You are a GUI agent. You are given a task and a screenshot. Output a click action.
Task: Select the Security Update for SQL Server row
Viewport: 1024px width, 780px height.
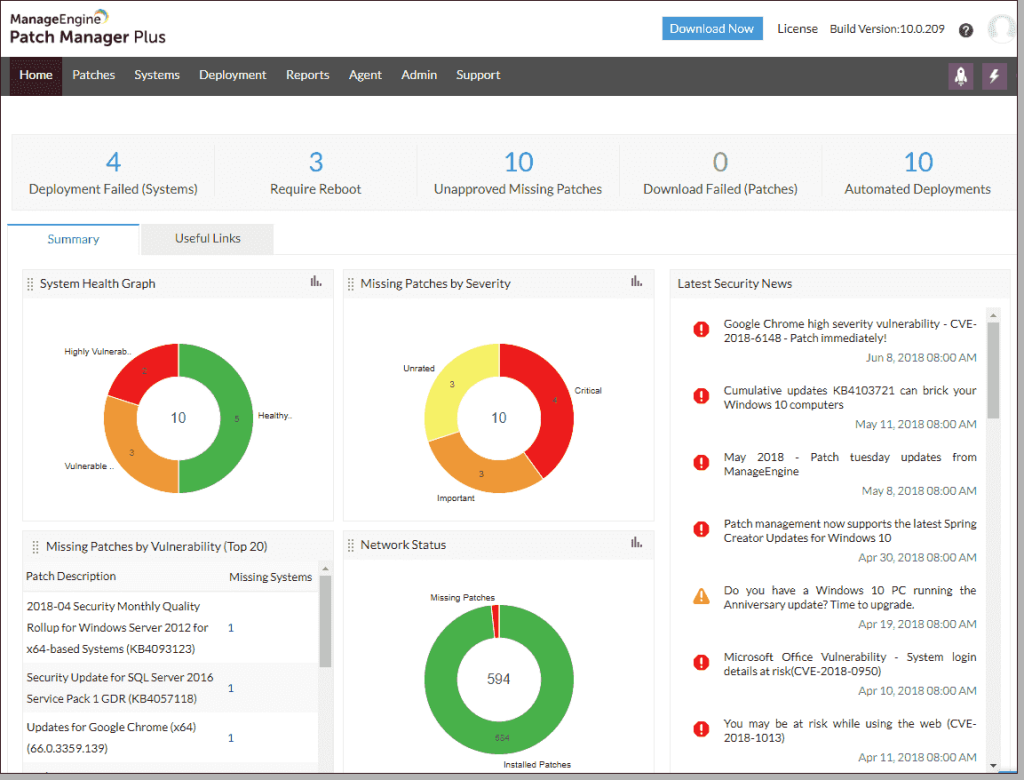pos(119,687)
